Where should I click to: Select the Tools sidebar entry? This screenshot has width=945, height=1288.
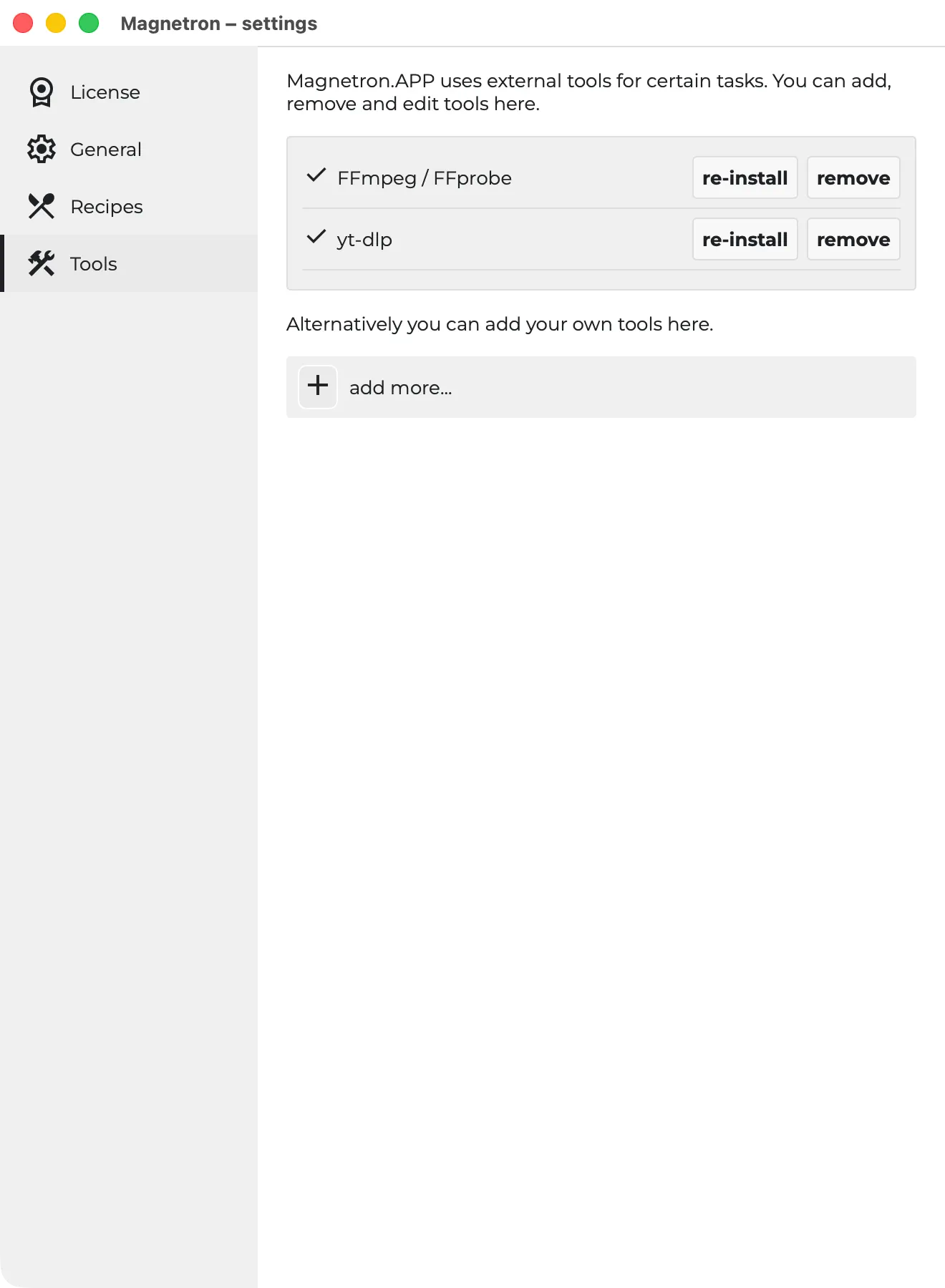click(129, 263)
